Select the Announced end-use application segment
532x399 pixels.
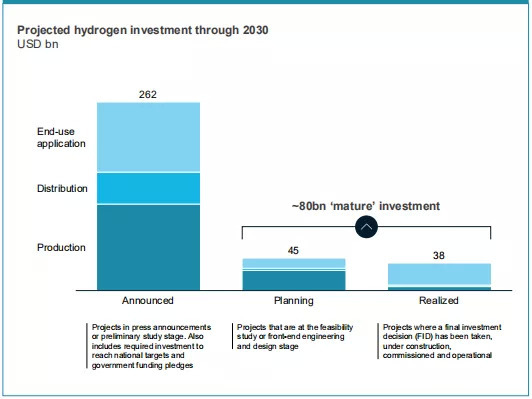(x=148, y=137)
